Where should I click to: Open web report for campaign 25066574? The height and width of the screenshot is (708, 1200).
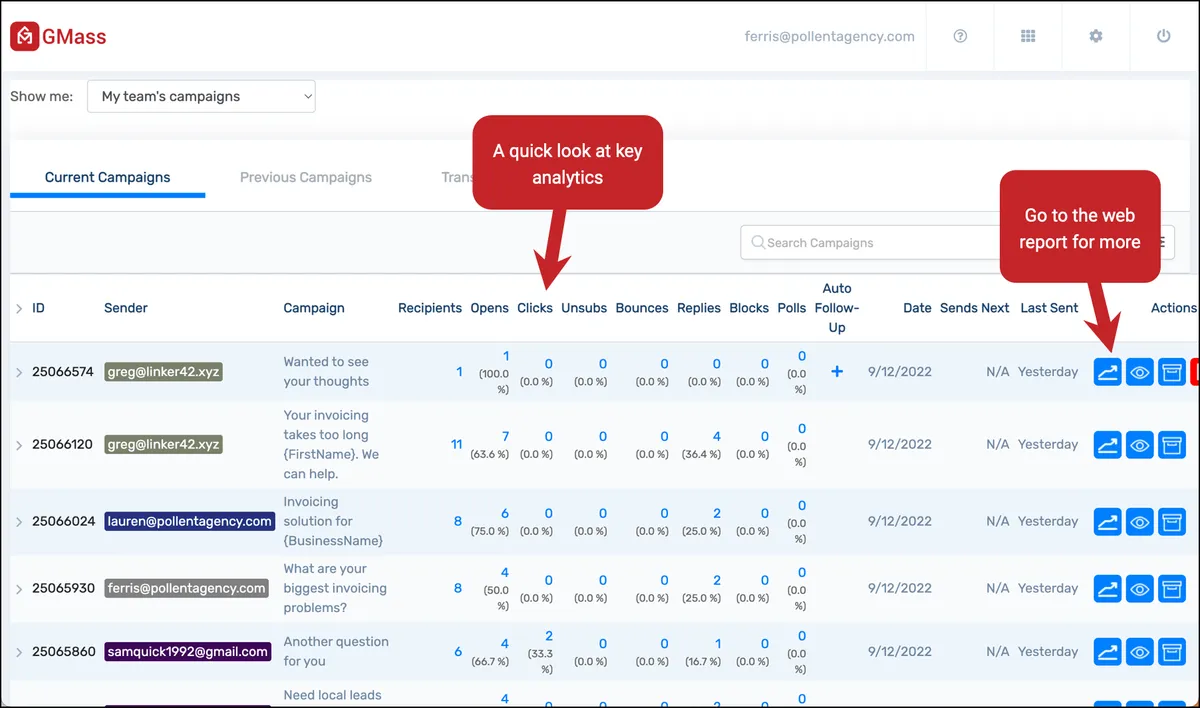1107,372
